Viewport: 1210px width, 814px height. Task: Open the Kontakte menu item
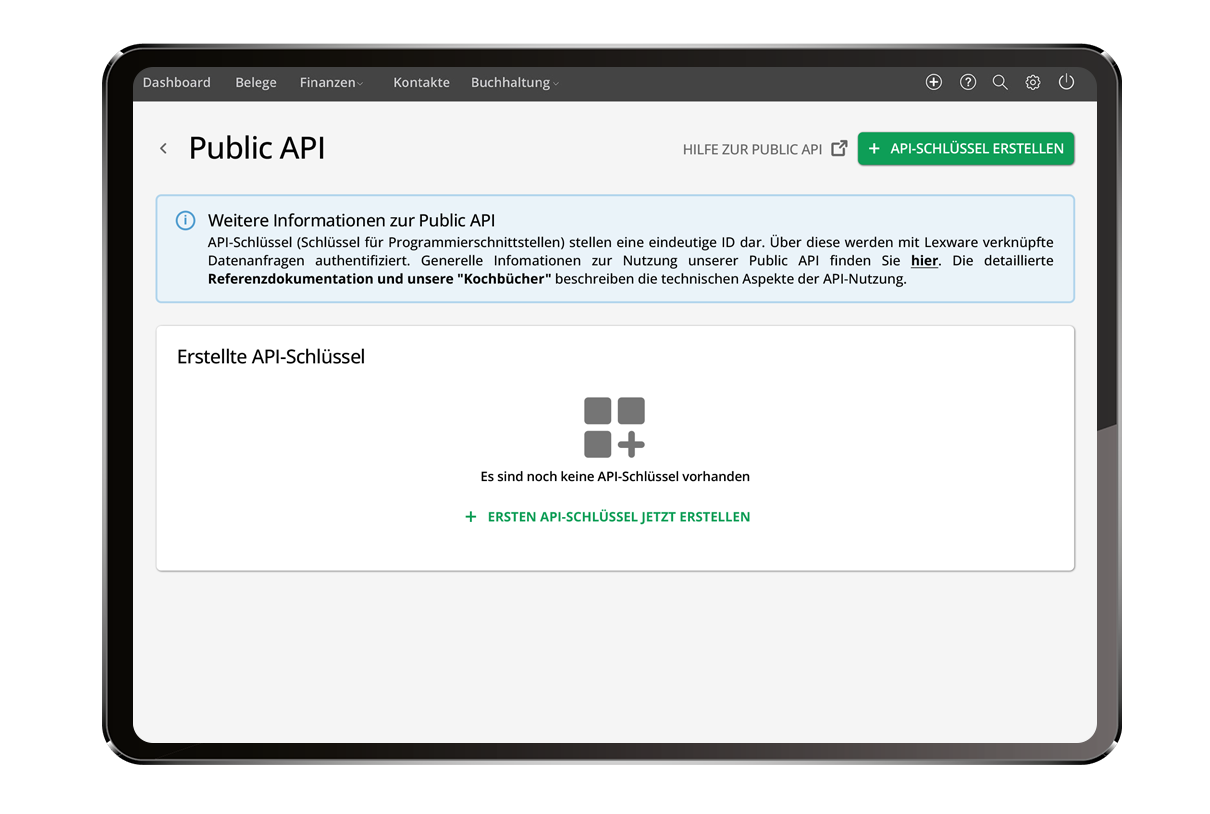[421, 83]
